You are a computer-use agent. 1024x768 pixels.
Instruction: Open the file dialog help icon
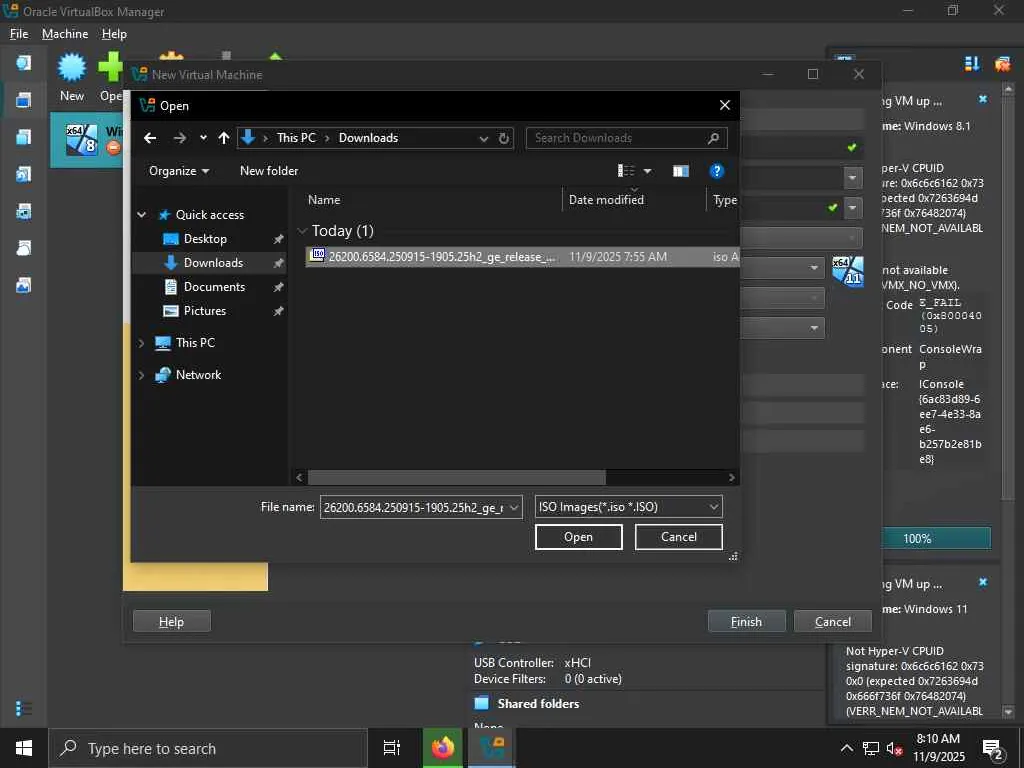coord(716,171)
